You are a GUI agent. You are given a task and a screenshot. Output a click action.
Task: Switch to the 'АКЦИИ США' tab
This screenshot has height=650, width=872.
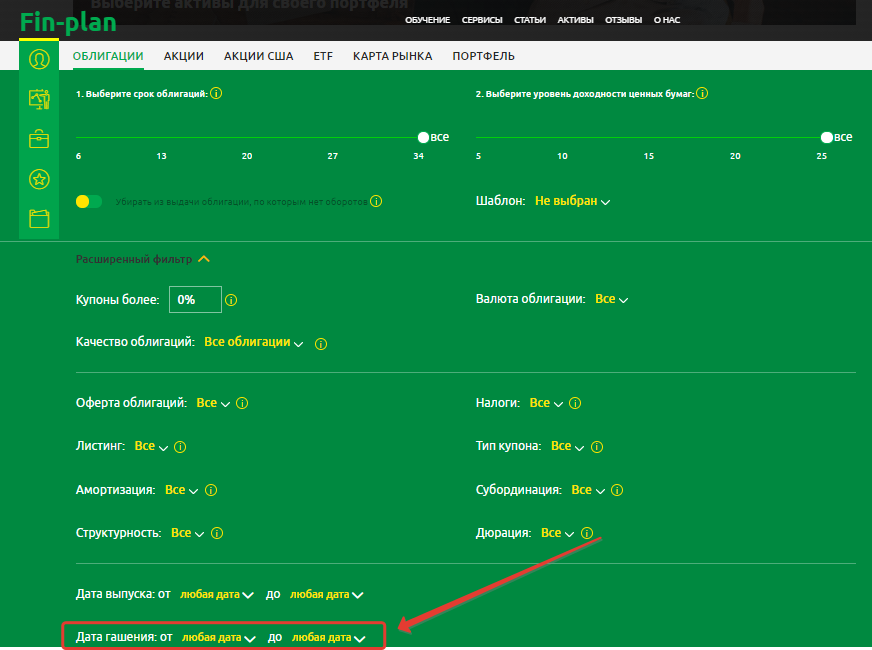(258, 56)
